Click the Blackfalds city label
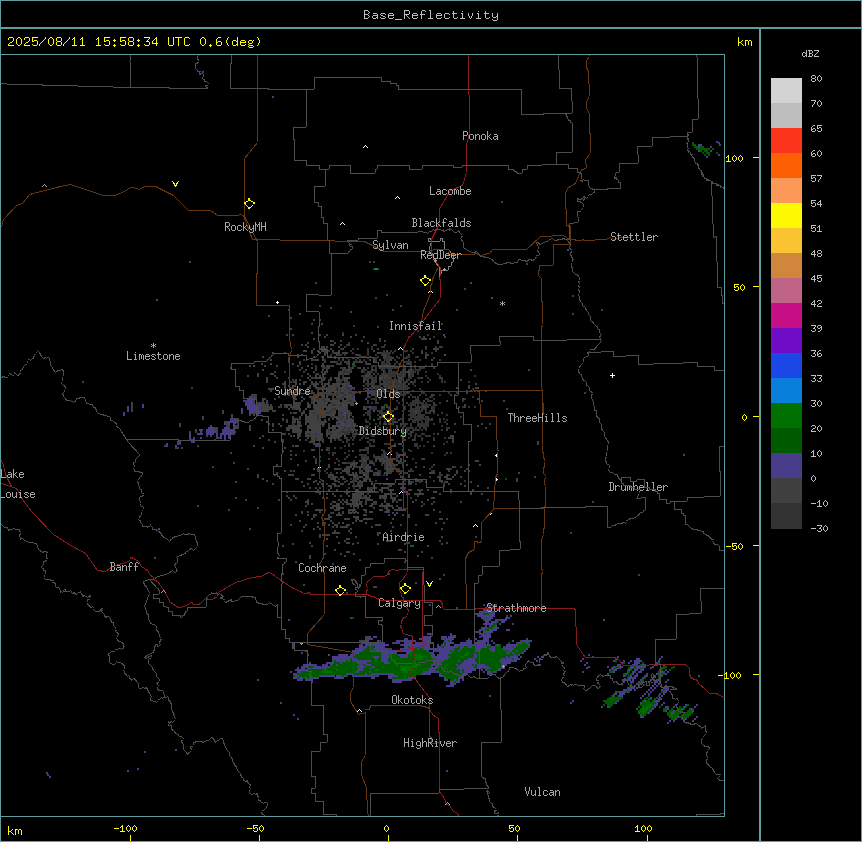 (x=441, y=223)
